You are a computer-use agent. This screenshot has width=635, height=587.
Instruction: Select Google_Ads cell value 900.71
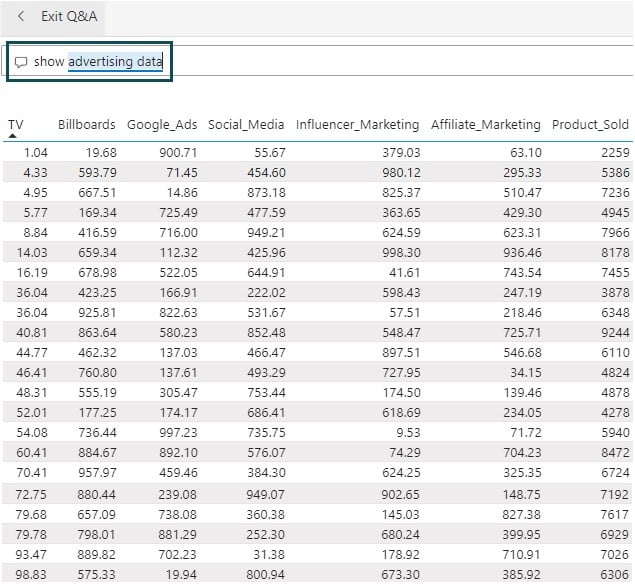178,153
